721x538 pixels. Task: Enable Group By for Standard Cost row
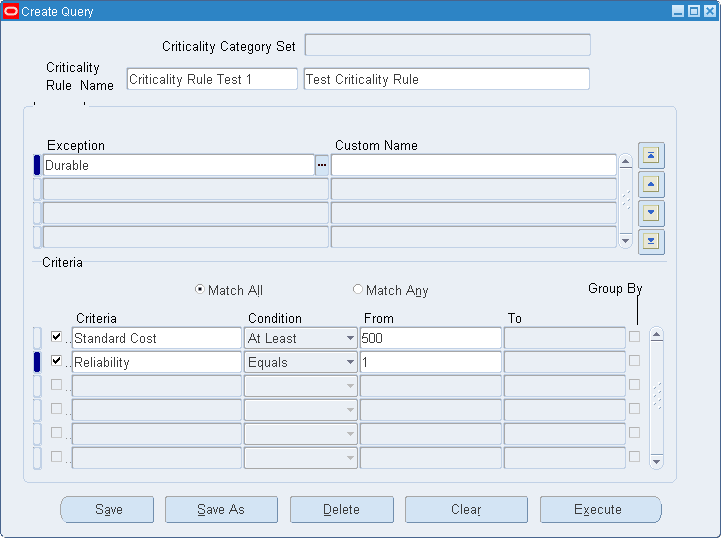tap(635, 337)
